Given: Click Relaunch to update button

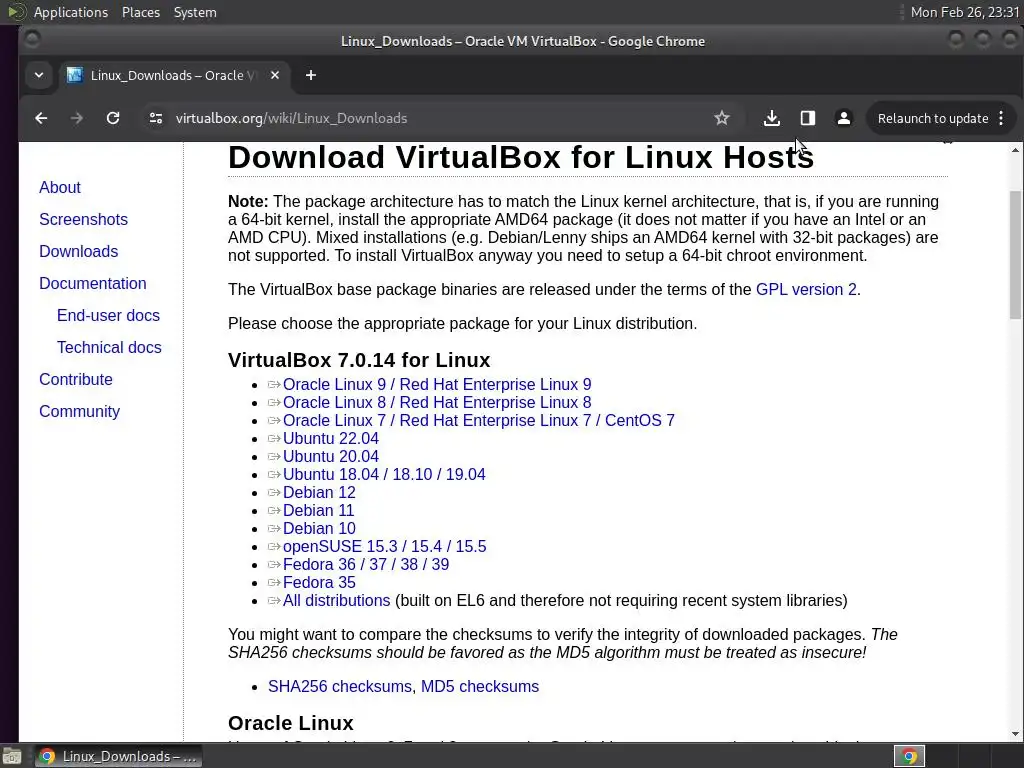Looking at the screenshot, I should click(933, 118).
